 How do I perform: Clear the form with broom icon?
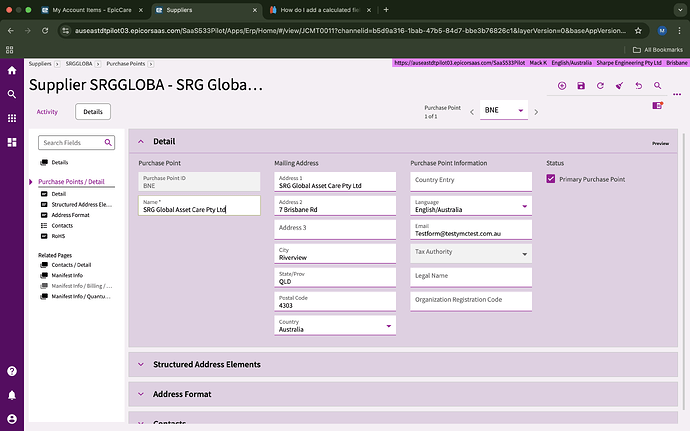(x=619, y=86)
